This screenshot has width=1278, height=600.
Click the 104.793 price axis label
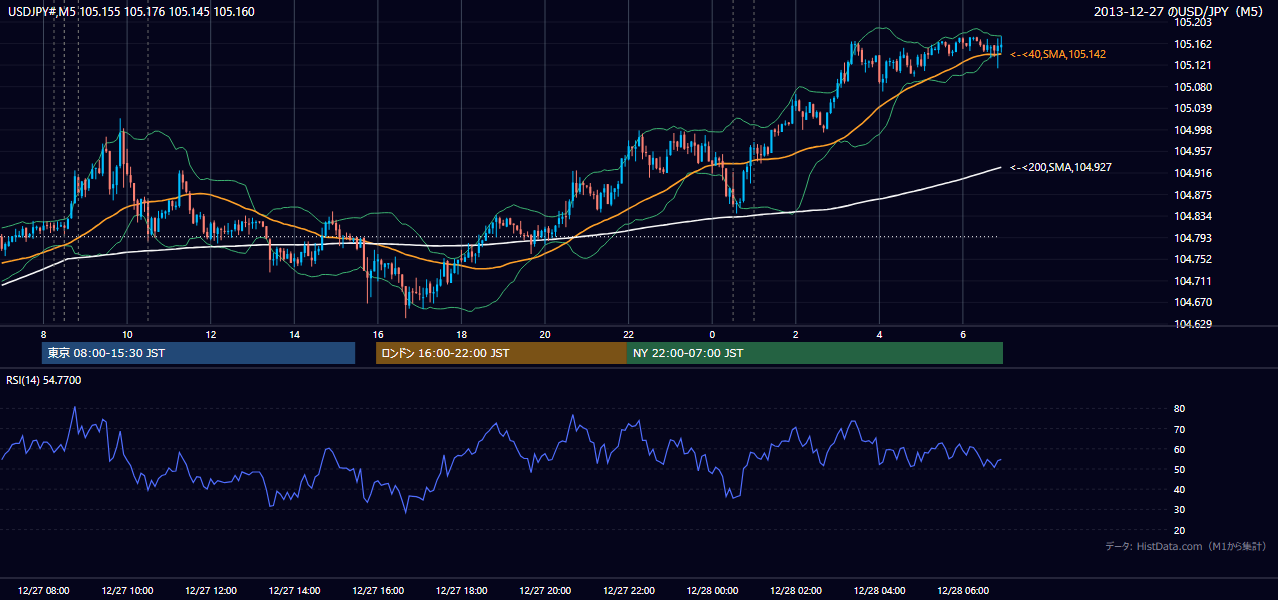1193,238
